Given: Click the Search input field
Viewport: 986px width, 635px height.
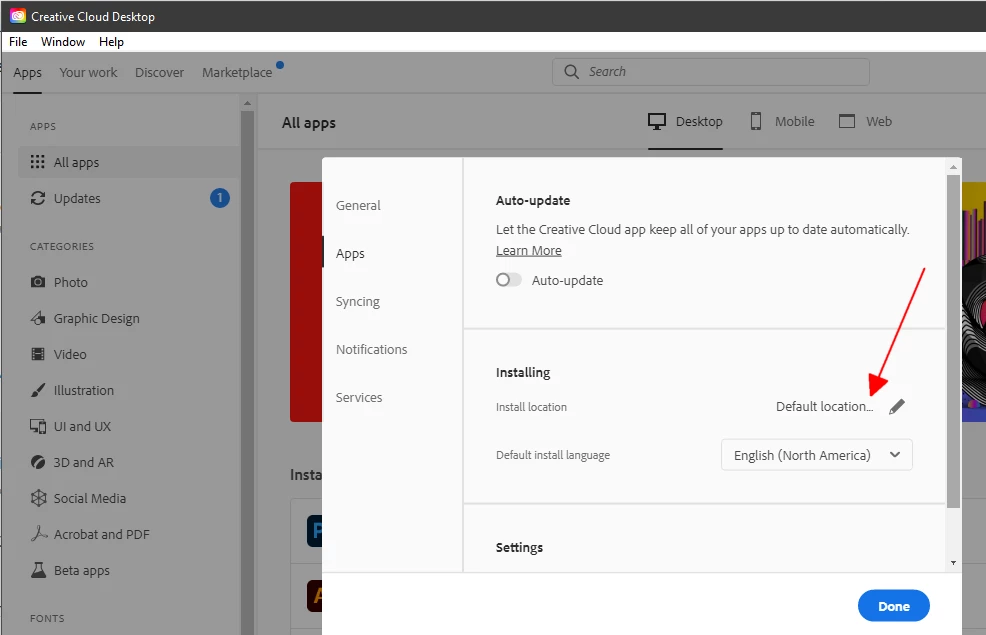Looking at the screenshot, I should coord(711,72).
